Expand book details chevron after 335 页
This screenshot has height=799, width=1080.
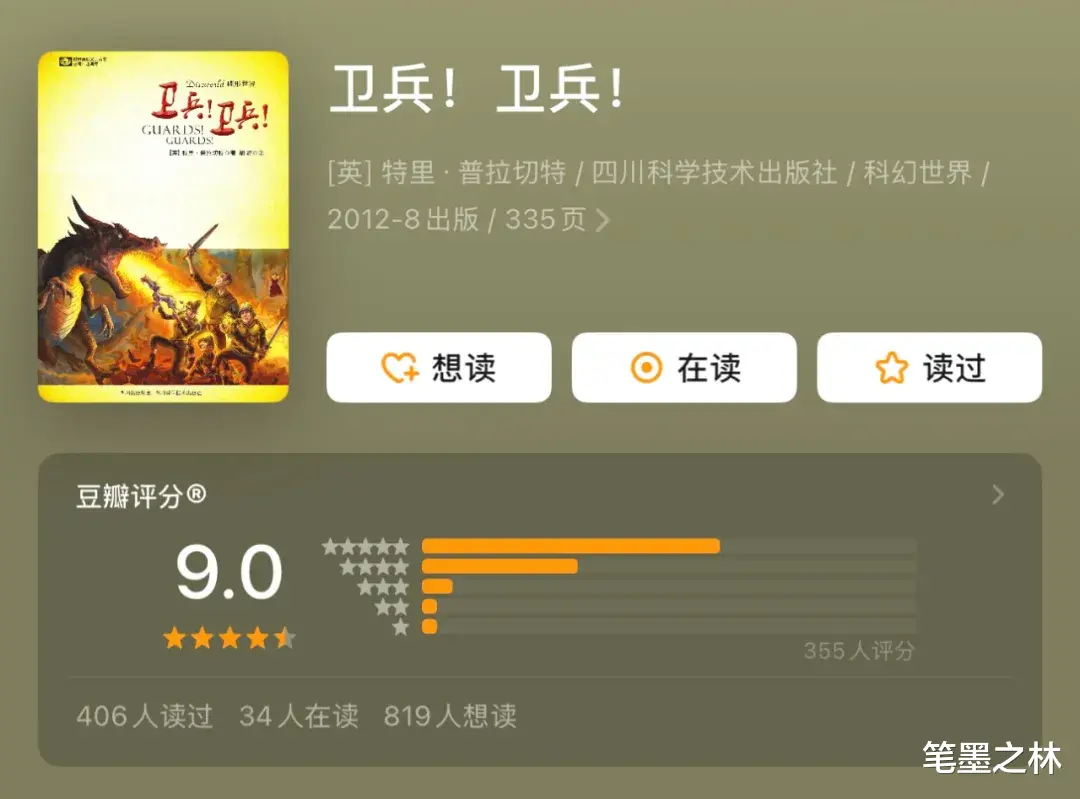(x=603, y=220)
